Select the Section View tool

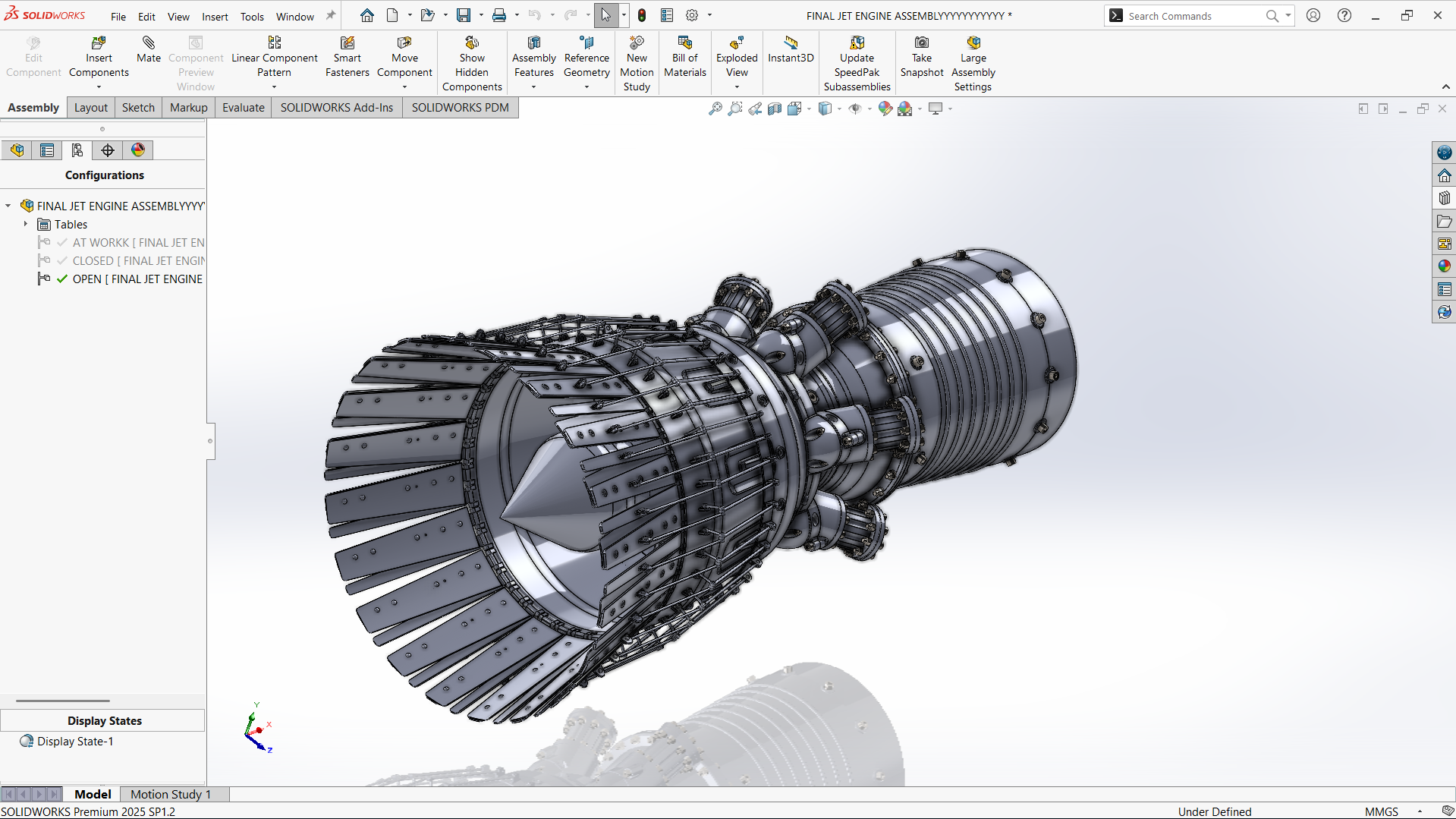(775, 109)
